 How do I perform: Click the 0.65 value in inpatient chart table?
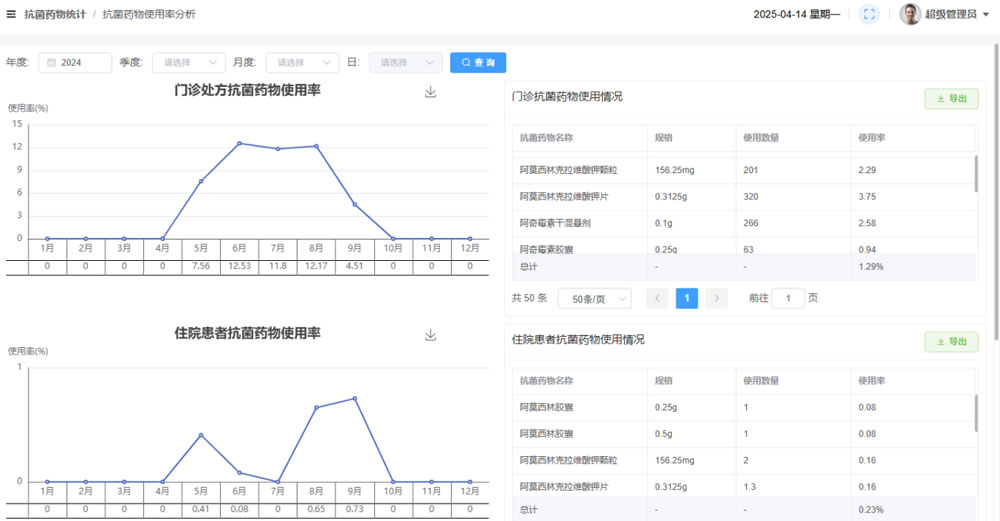[x=316, y=509]
